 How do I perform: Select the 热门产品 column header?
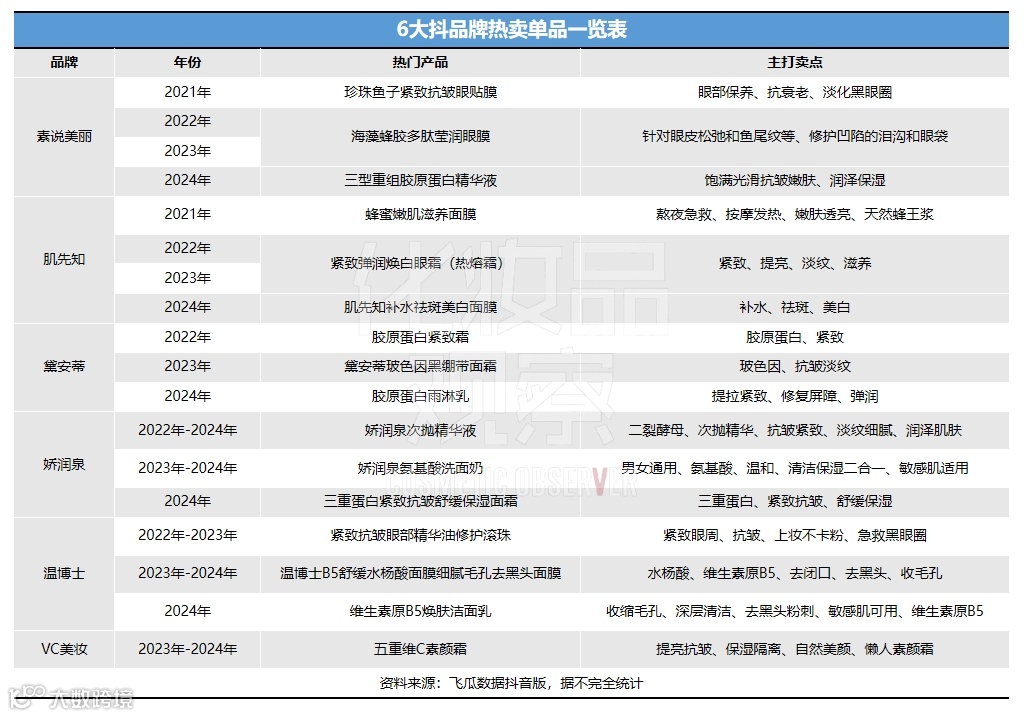[x=420, y=62]
